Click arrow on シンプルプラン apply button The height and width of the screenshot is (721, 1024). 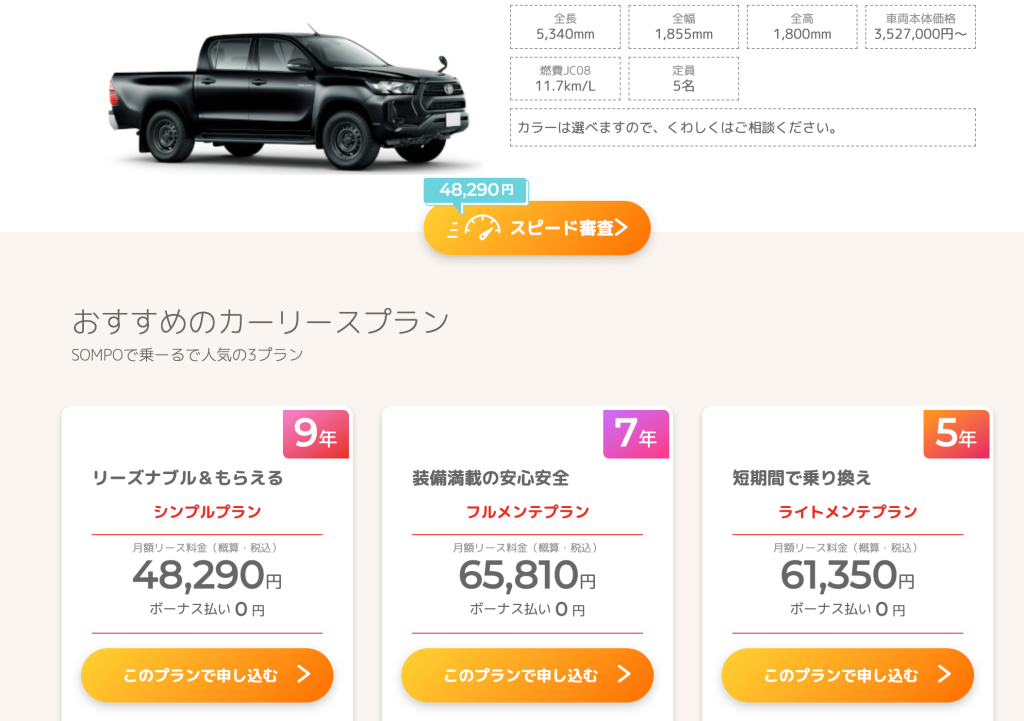[x=304, y=675]
